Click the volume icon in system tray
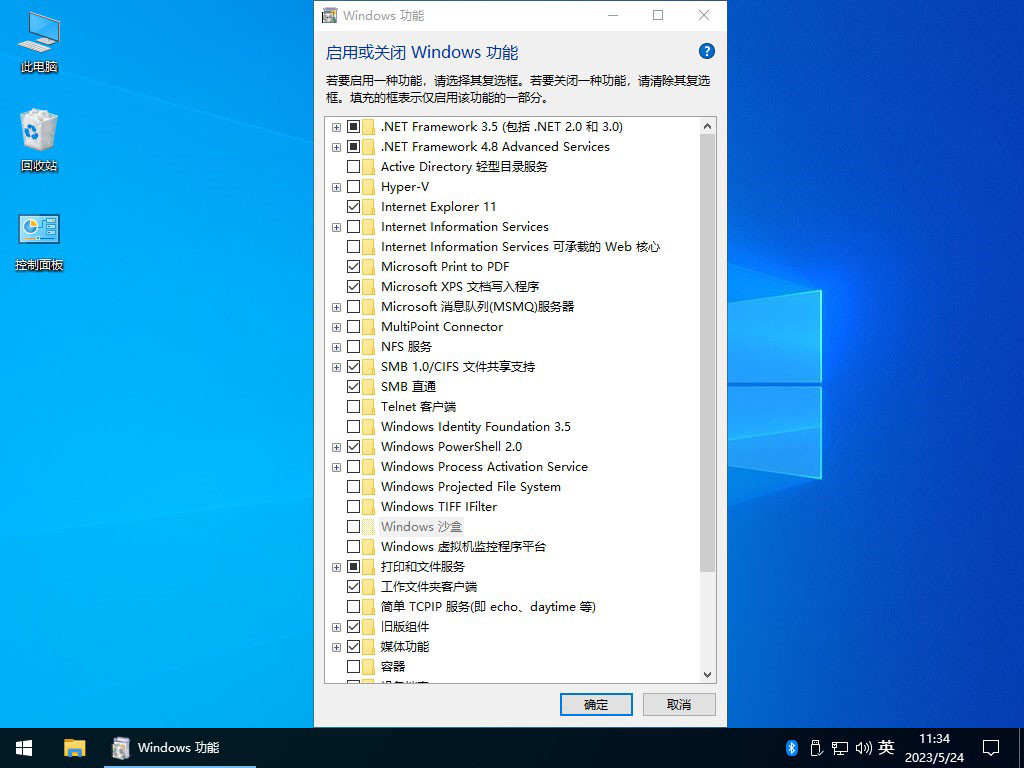Viewport: 1024px width, 768px height. coord(864,747)
